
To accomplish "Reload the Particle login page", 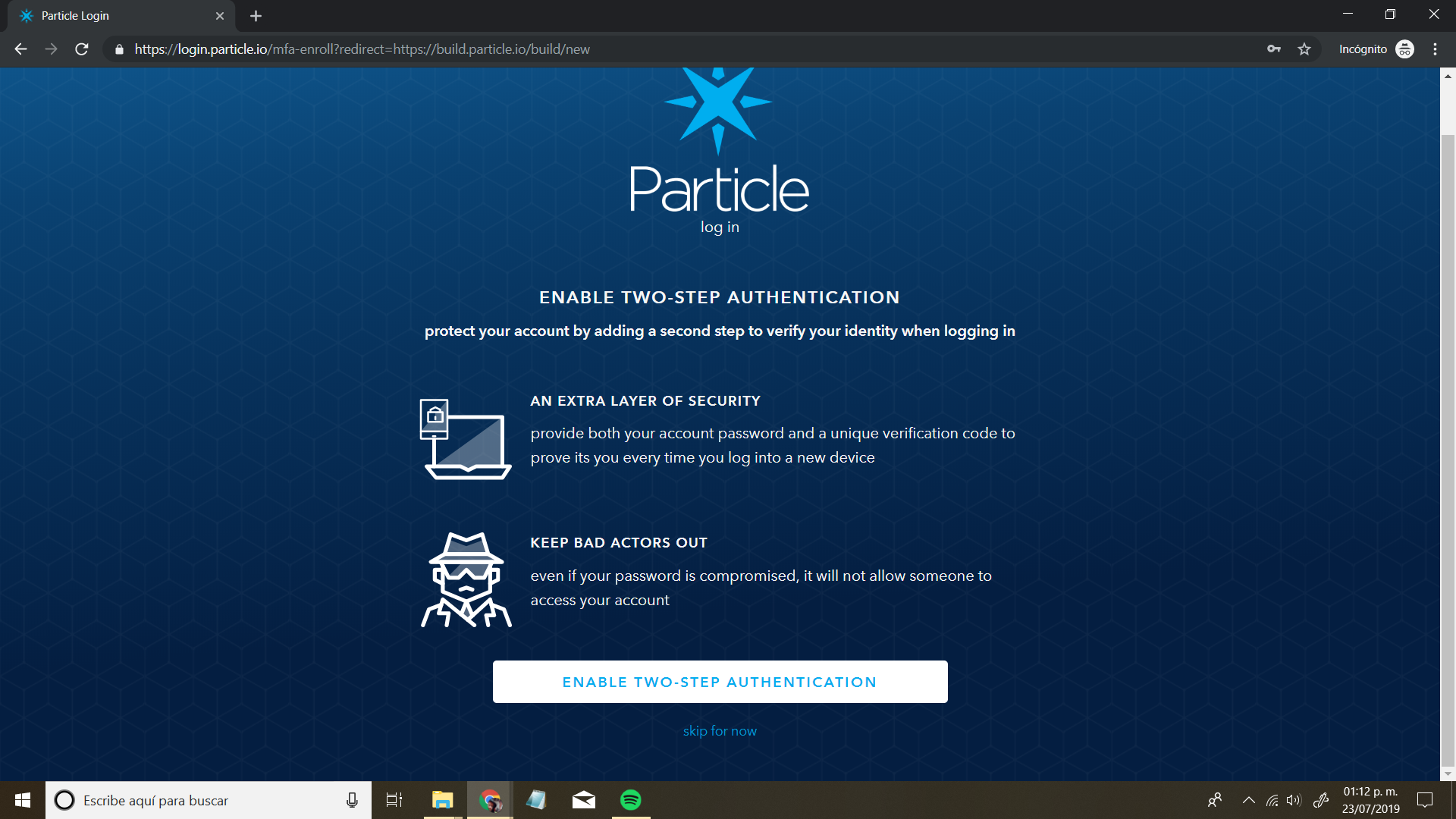I will click(82, 49).
